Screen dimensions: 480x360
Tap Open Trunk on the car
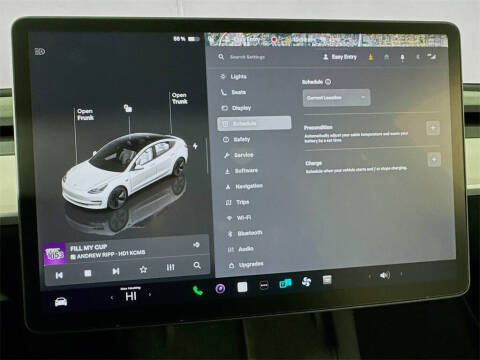180,98
